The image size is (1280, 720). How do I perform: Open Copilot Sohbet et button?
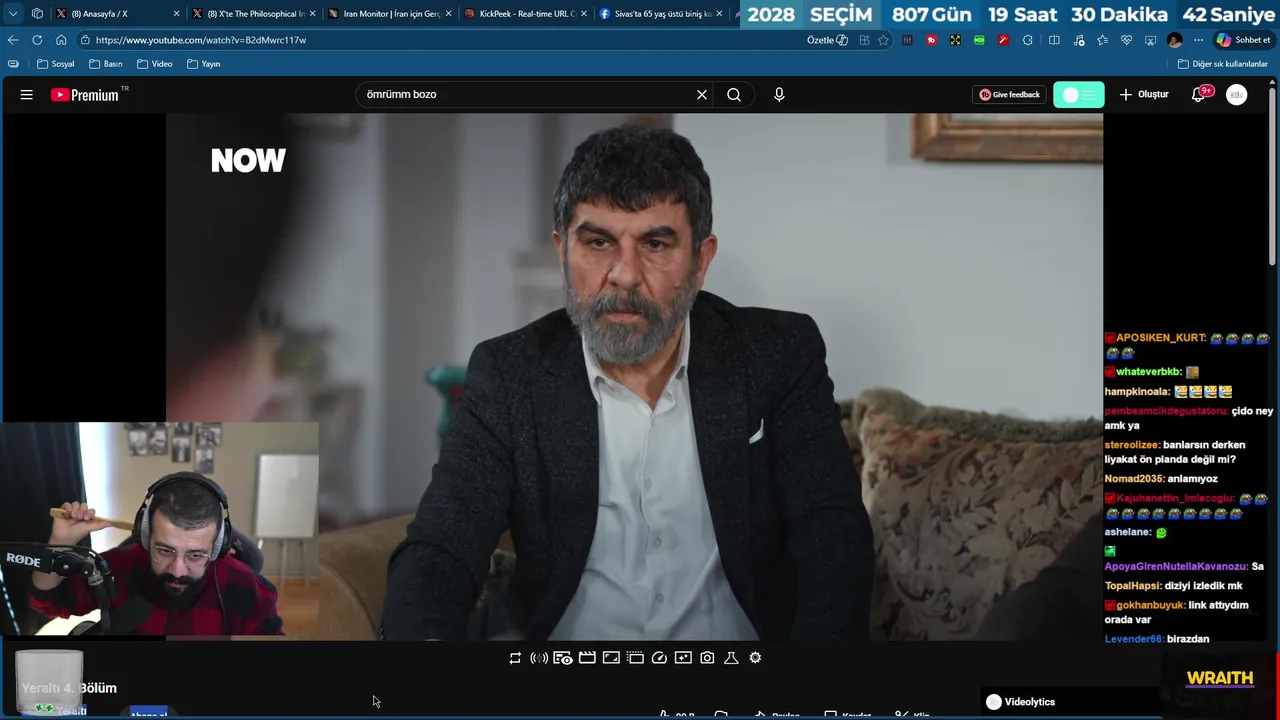point(1243,40)
